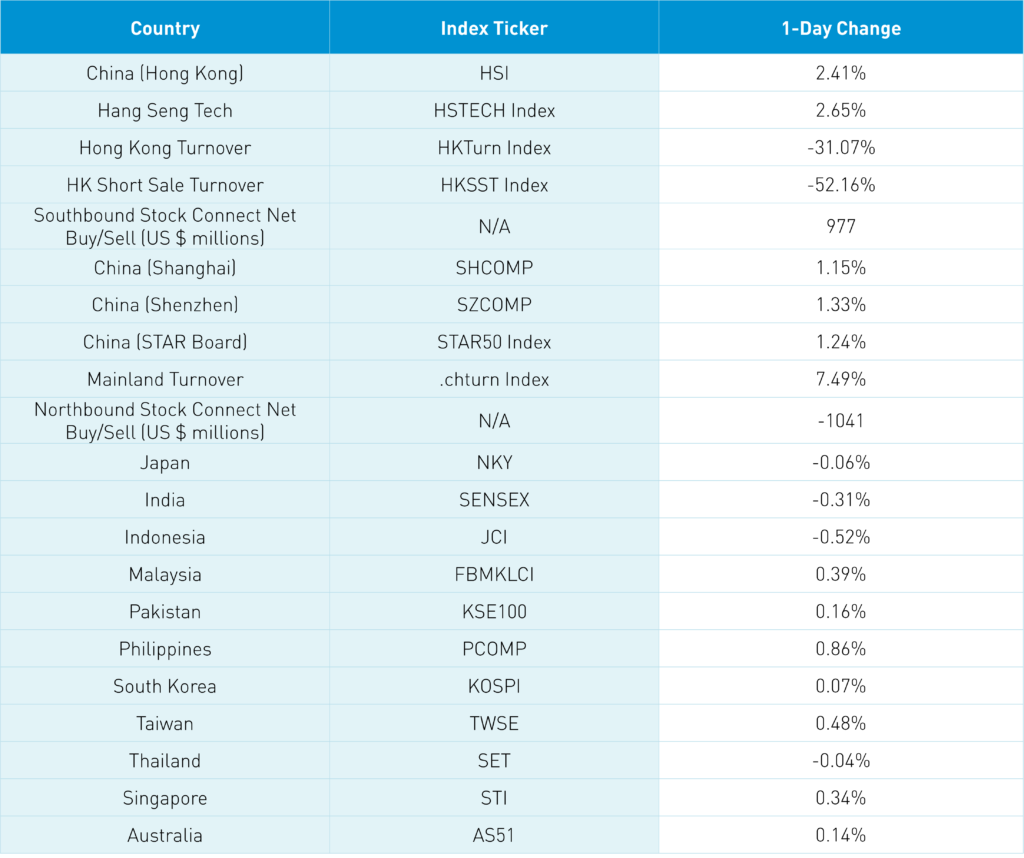Select the Northbound Stock Connect value -1041
1024x858 pixels.
point(841,421)
